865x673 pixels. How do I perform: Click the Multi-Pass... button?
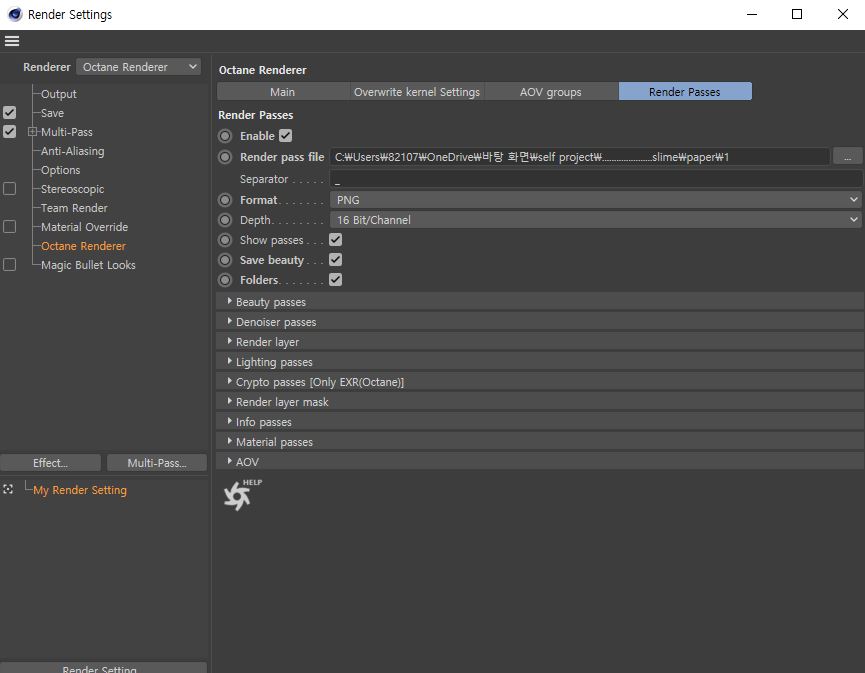pyautogui.click(x=157, y=463)
